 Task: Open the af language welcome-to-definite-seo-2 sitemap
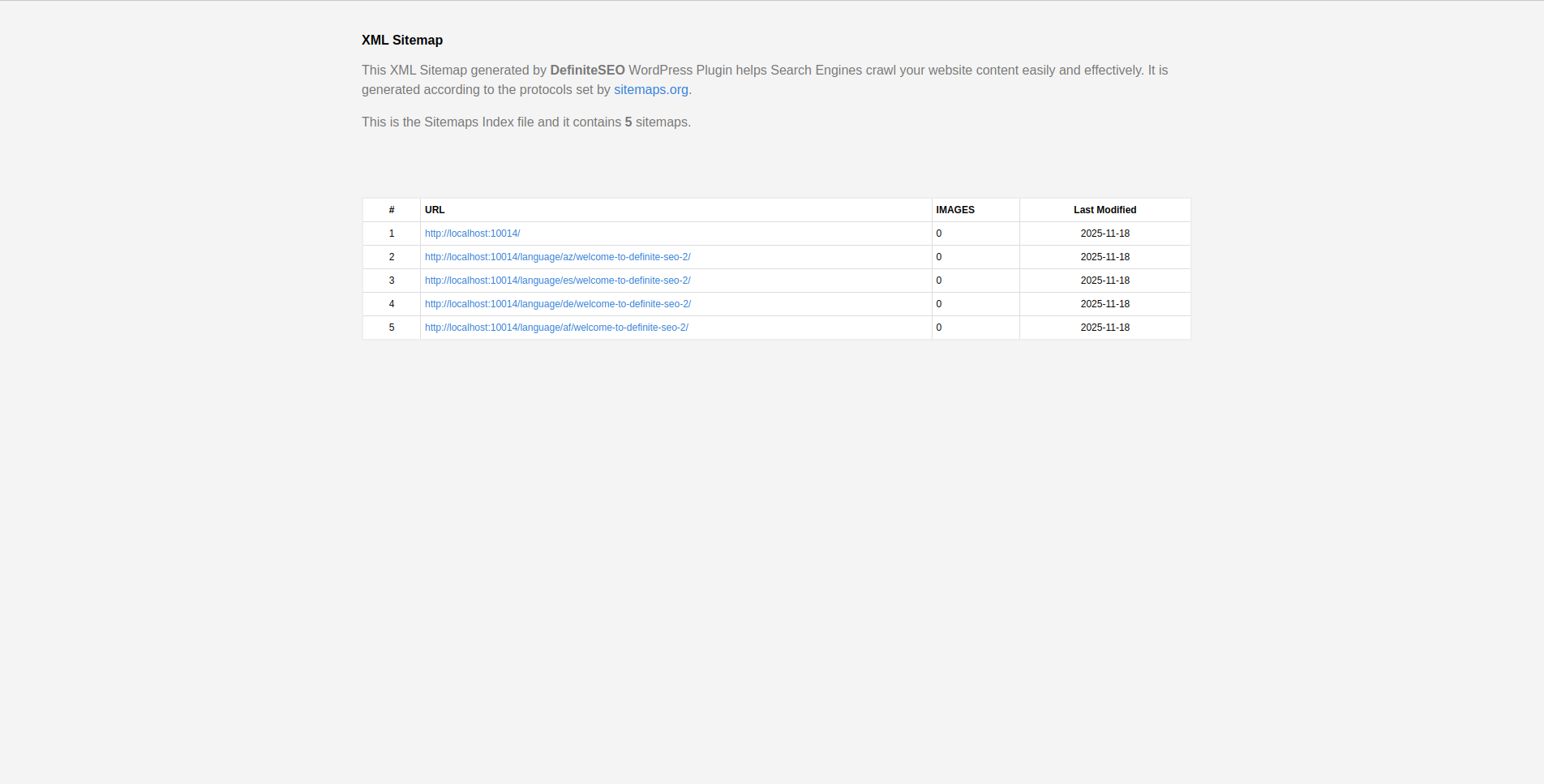[x=556, y=328]
